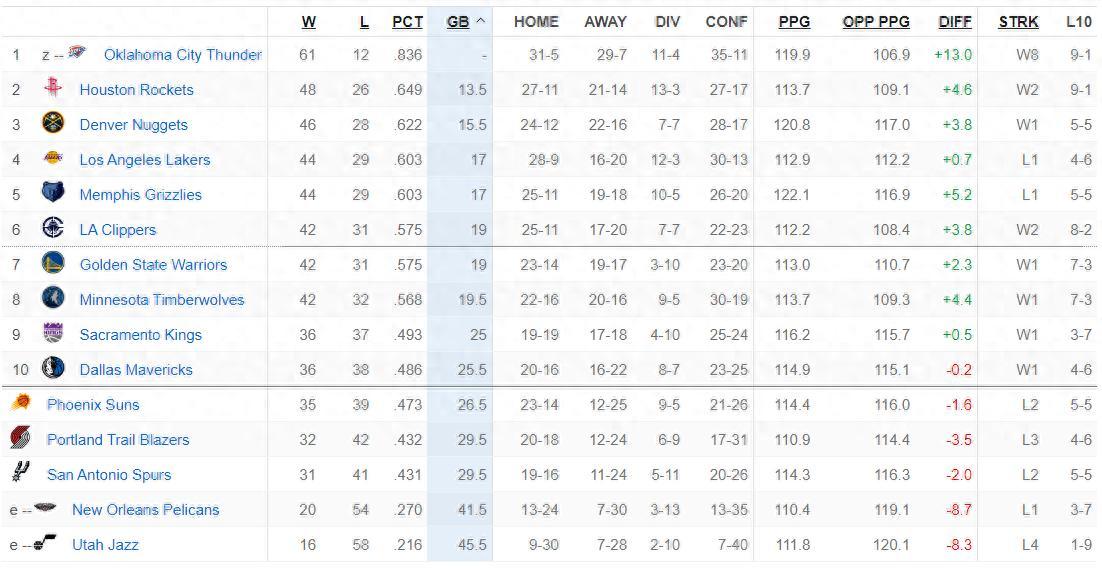Open Sacramento Kings team page
The height and width of the screenshot is (568, 1102).
pyautogui.click(x=140, y=334)
